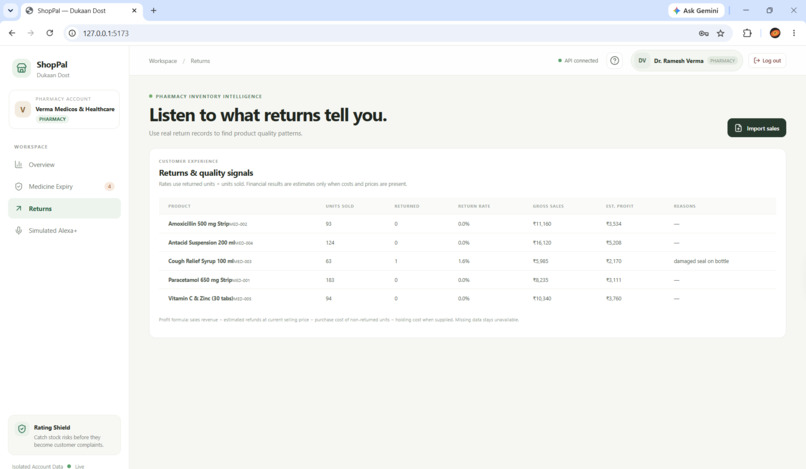Open the Chrome three-dot menu
The width and height of the screenshot is (806, 469).
pos(794,33)
